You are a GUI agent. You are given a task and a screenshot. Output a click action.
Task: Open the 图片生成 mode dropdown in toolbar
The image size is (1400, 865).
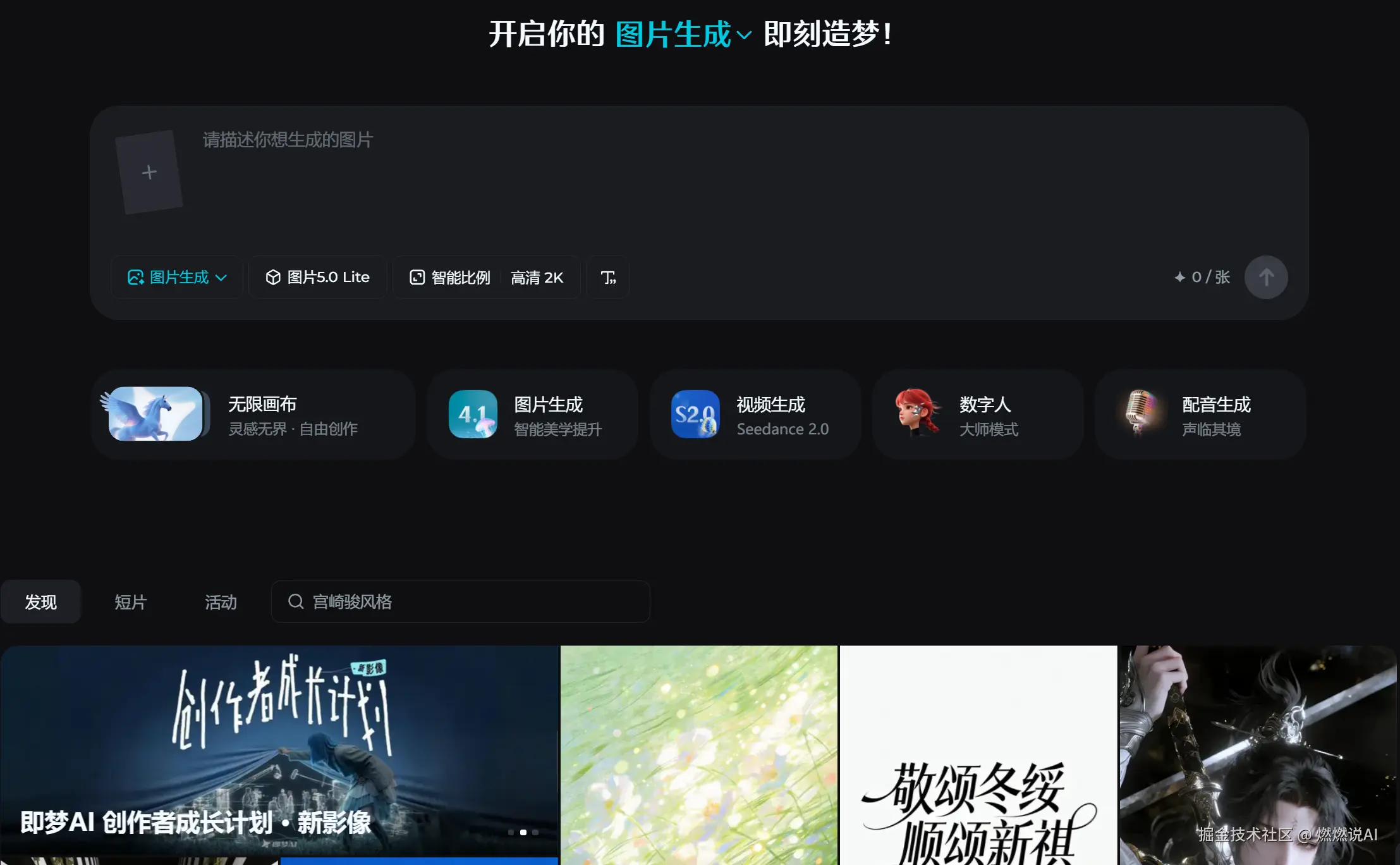click(x=177, y=277)
